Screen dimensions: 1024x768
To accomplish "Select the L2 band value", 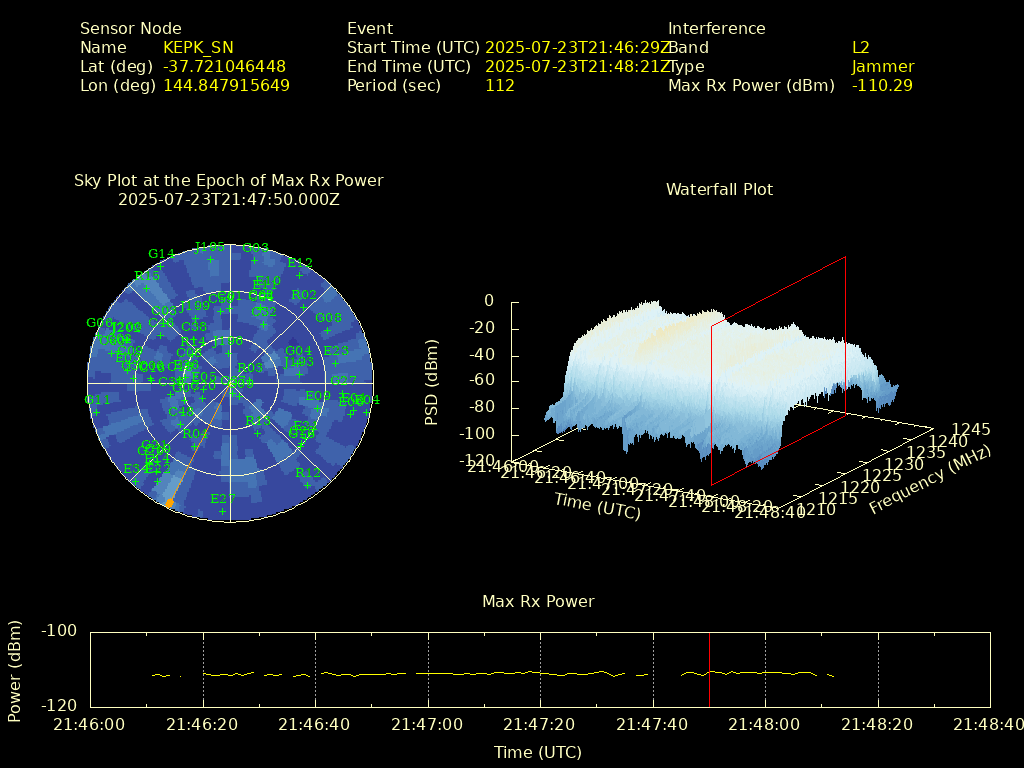I will pos(860,48).
